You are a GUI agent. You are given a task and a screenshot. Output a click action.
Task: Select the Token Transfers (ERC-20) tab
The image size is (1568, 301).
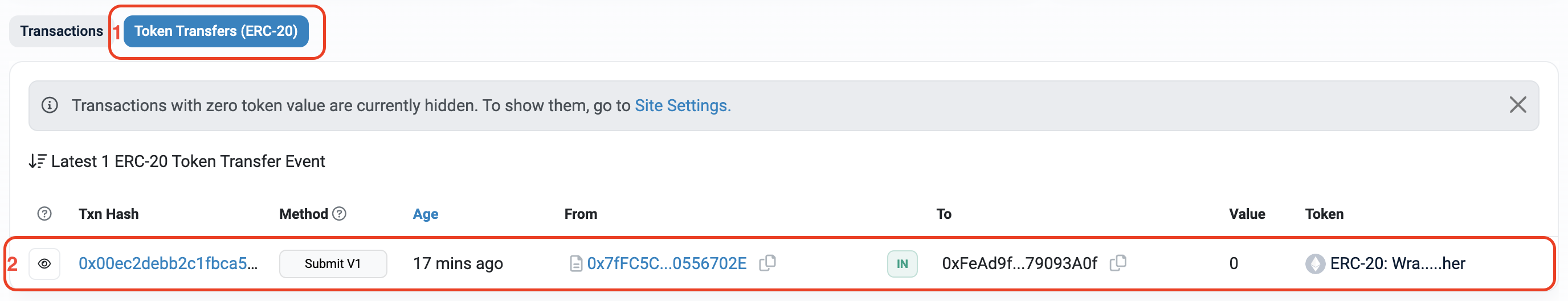pos(215,31)
